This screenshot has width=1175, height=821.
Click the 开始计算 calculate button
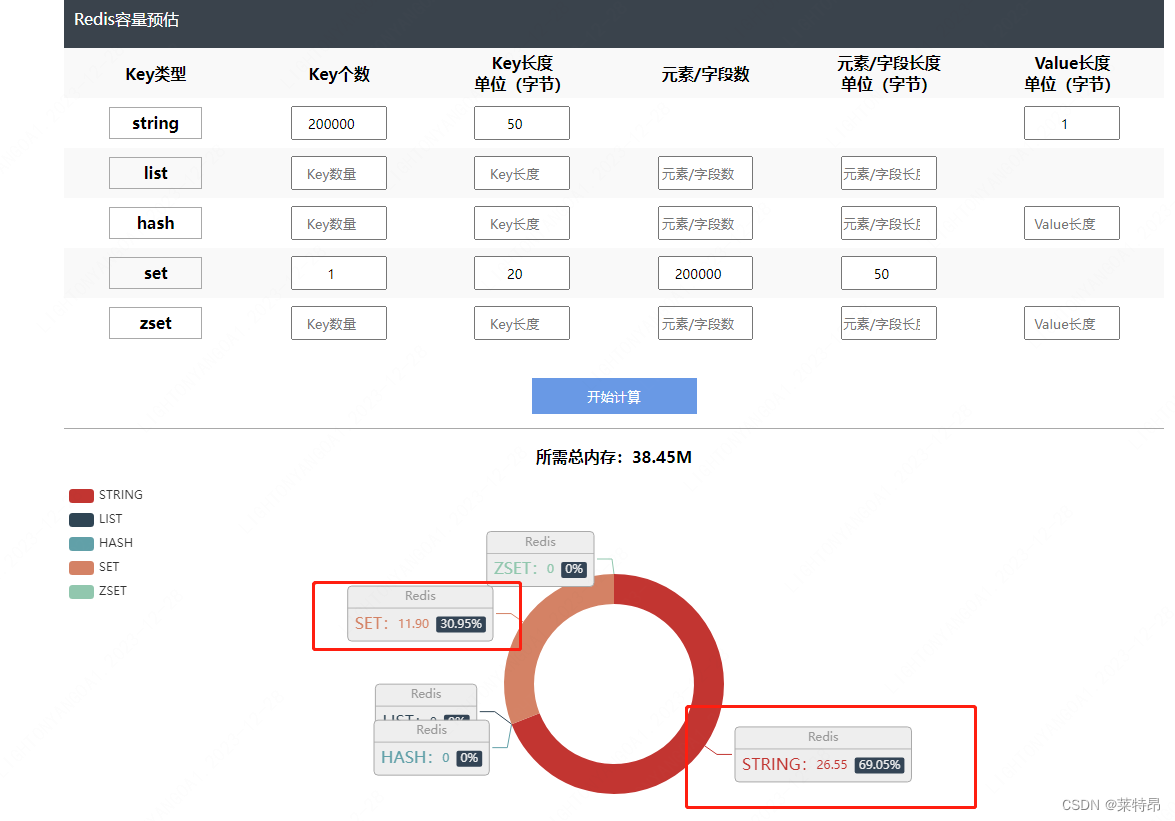pos(613,395)
